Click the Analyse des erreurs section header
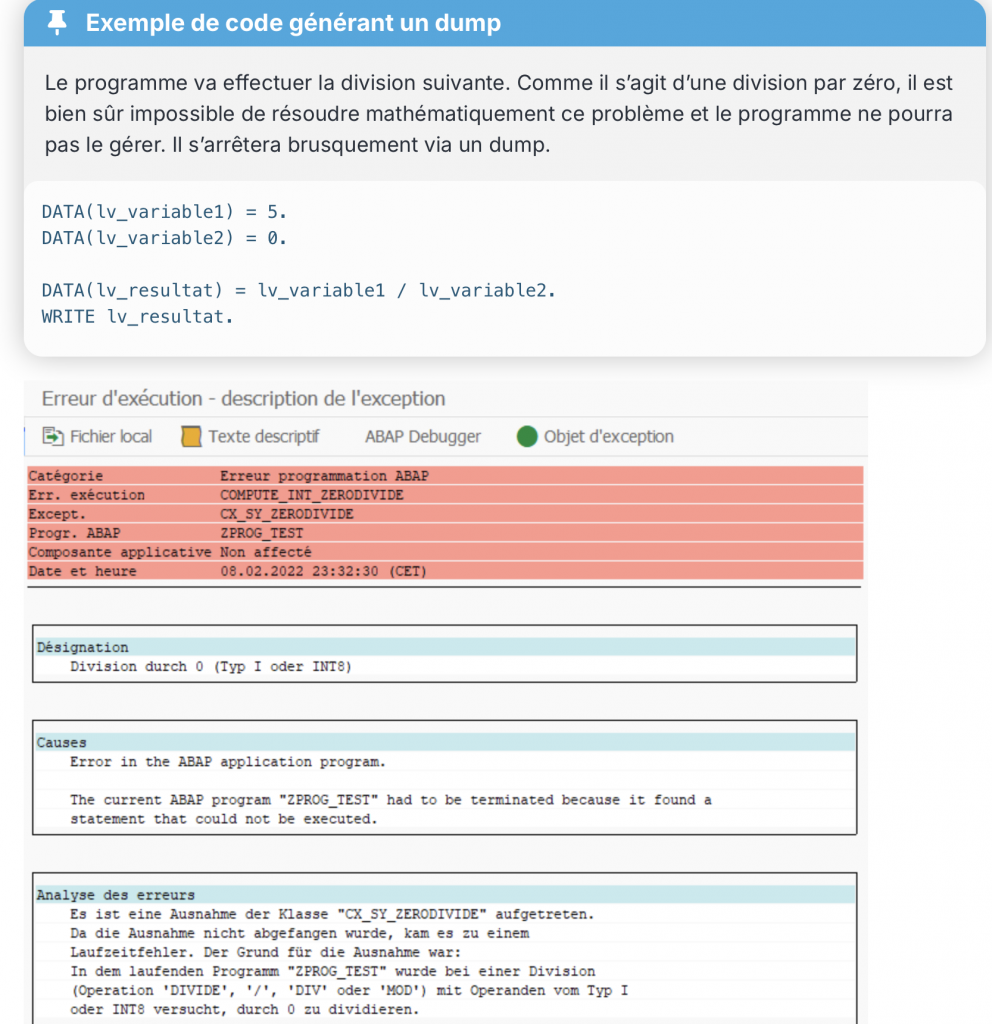 click(115, 894)
